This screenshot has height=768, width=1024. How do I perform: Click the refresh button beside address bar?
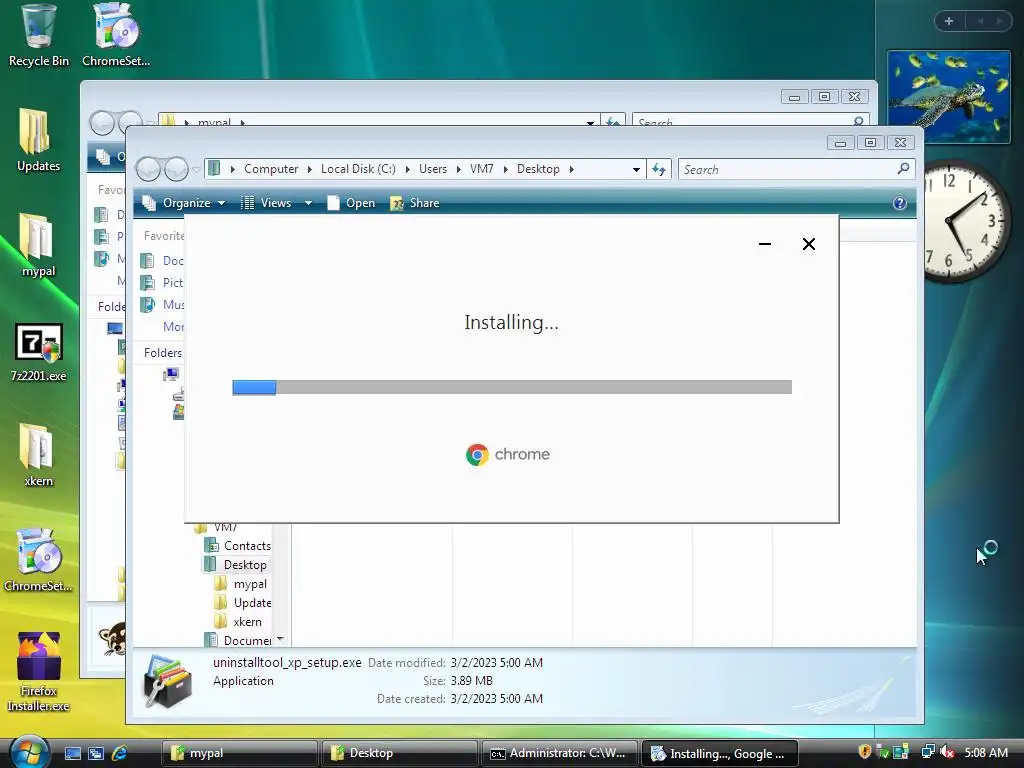[658, 169]
